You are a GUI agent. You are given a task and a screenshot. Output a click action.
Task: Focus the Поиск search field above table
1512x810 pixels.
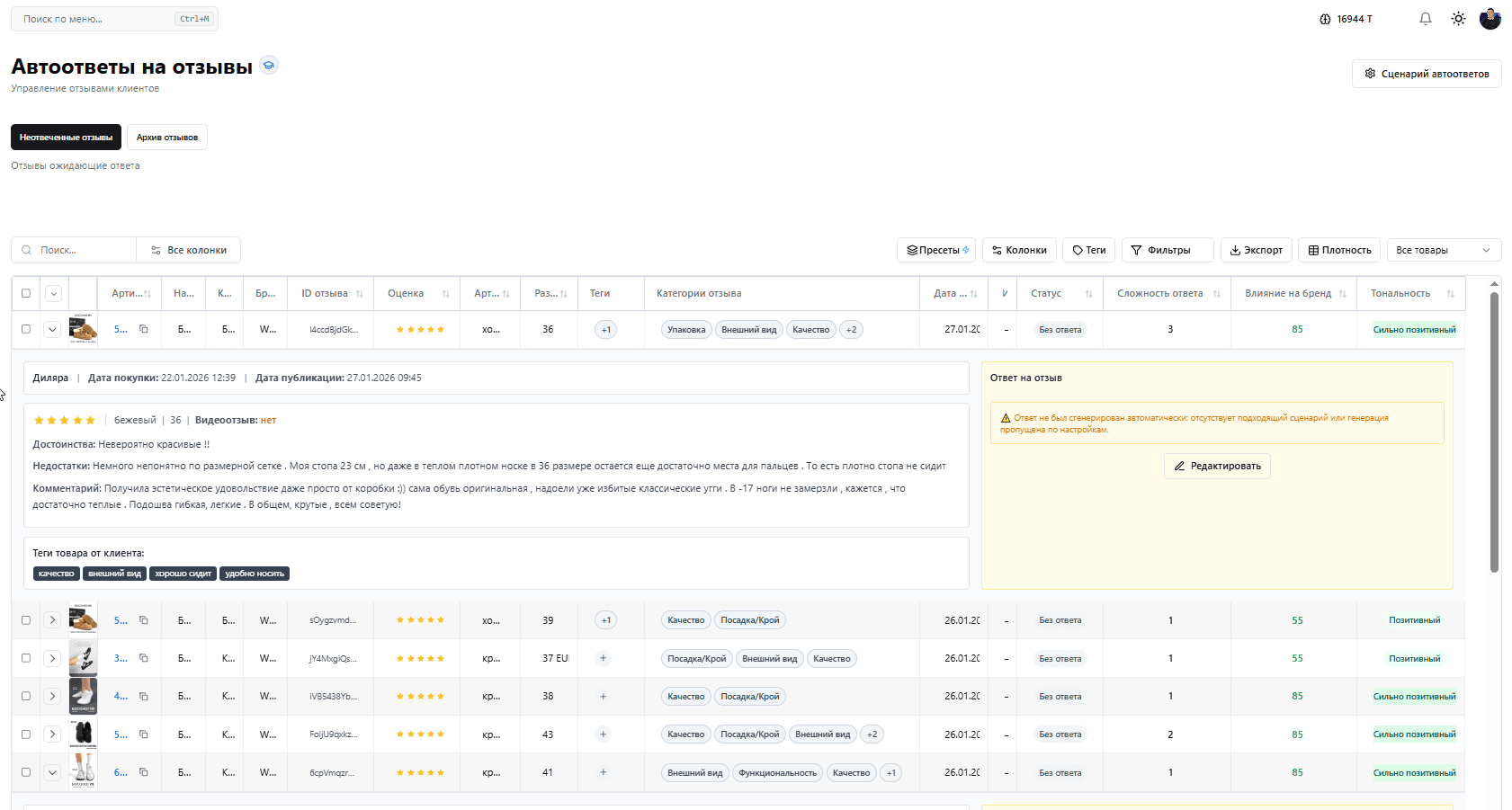[81, 250]
